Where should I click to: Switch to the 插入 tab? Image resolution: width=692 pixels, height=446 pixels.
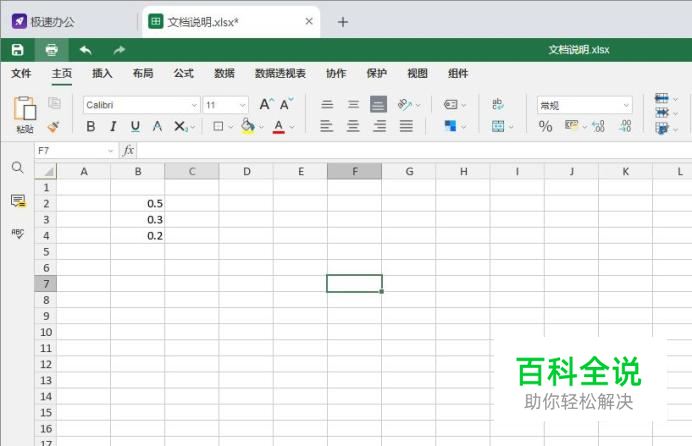tap(102, 73)
